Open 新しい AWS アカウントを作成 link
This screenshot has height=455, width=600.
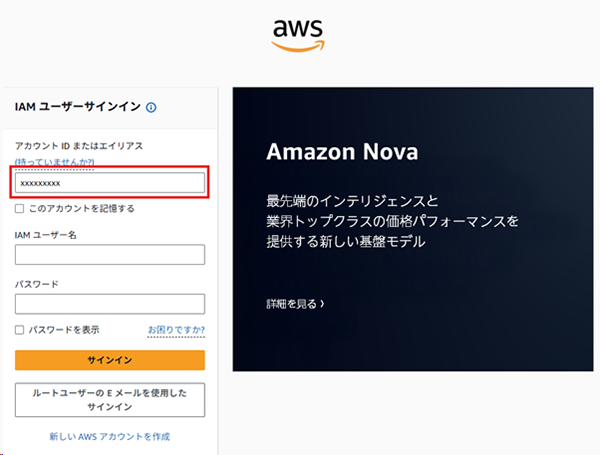click(x=110, y=437)
